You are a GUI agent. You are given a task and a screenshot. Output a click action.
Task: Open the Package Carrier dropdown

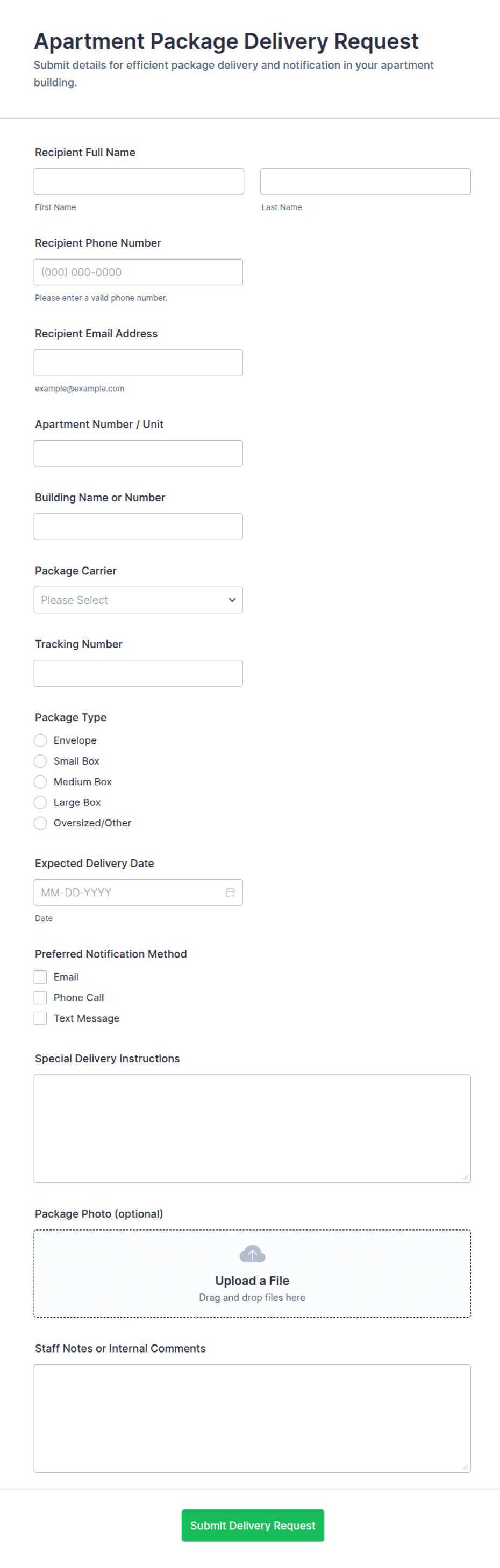coord(138,600)
